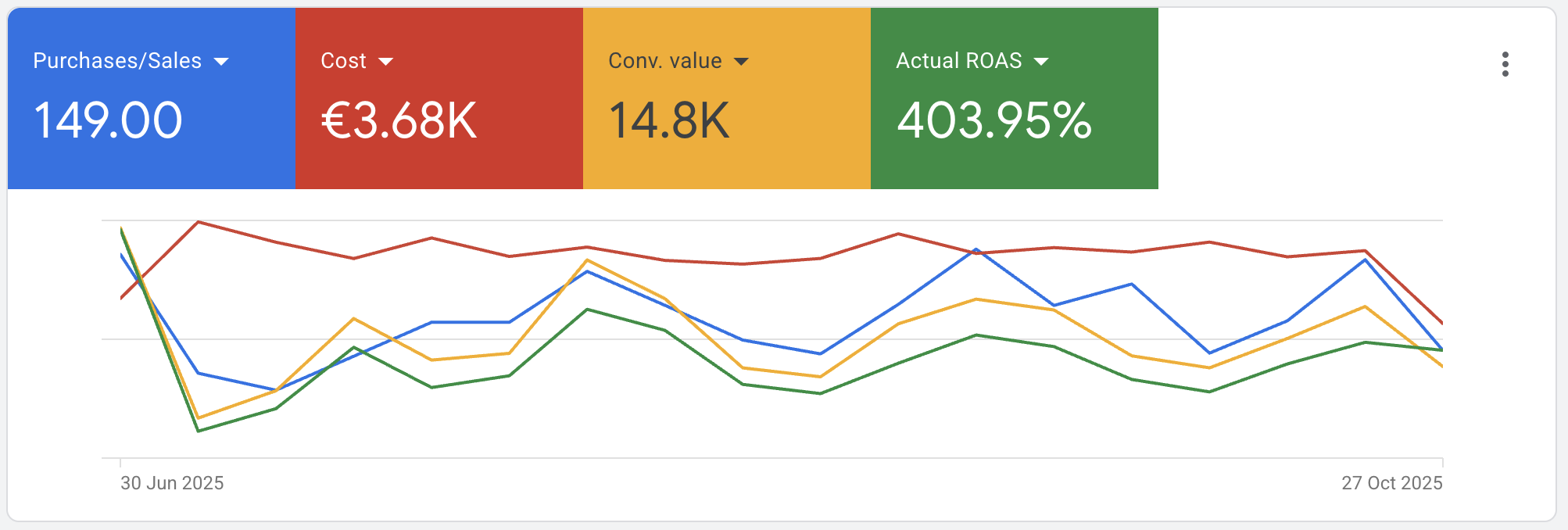
Task: Select the Conv. value label text
Action: (x=664, y=61)
